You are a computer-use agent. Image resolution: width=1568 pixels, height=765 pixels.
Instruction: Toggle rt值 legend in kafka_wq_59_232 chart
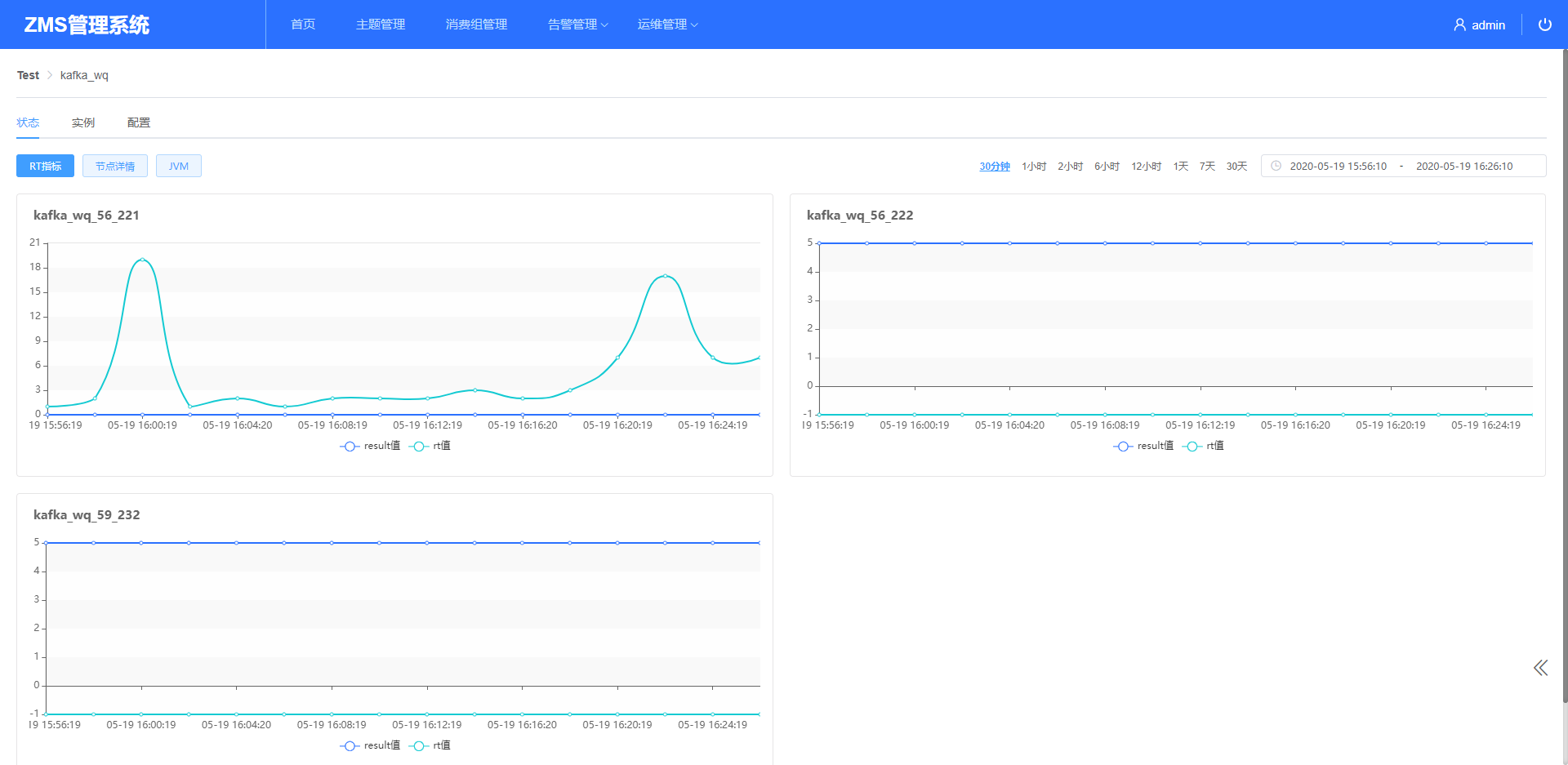tap(430, 745)
